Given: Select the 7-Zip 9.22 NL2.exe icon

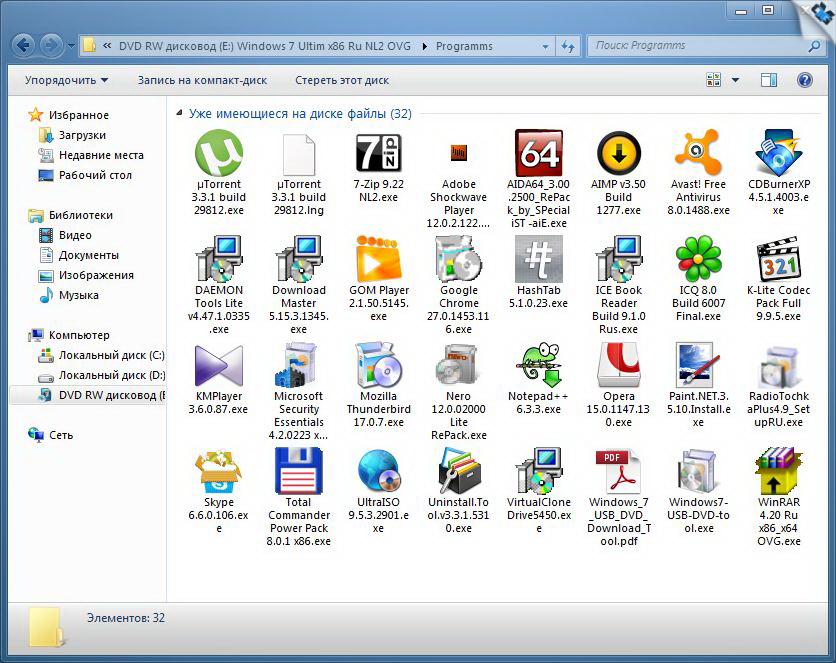Looking at the screenshot, I should point(379,153).
